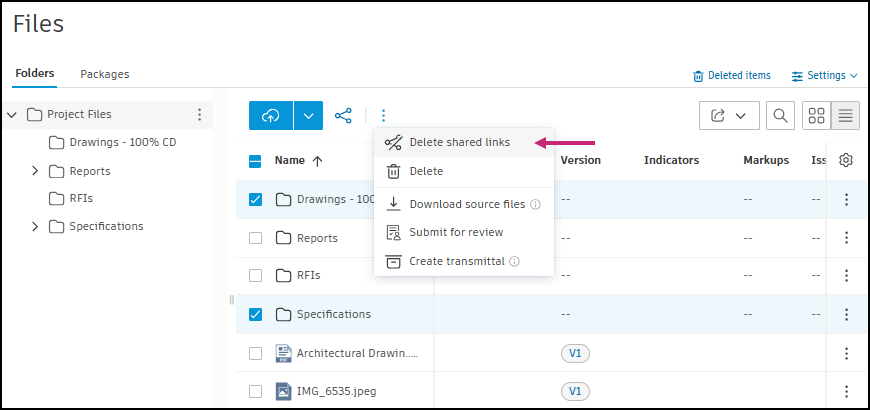Switch to list view
Screen dimensions: 870x410
(x=845, y=115)
